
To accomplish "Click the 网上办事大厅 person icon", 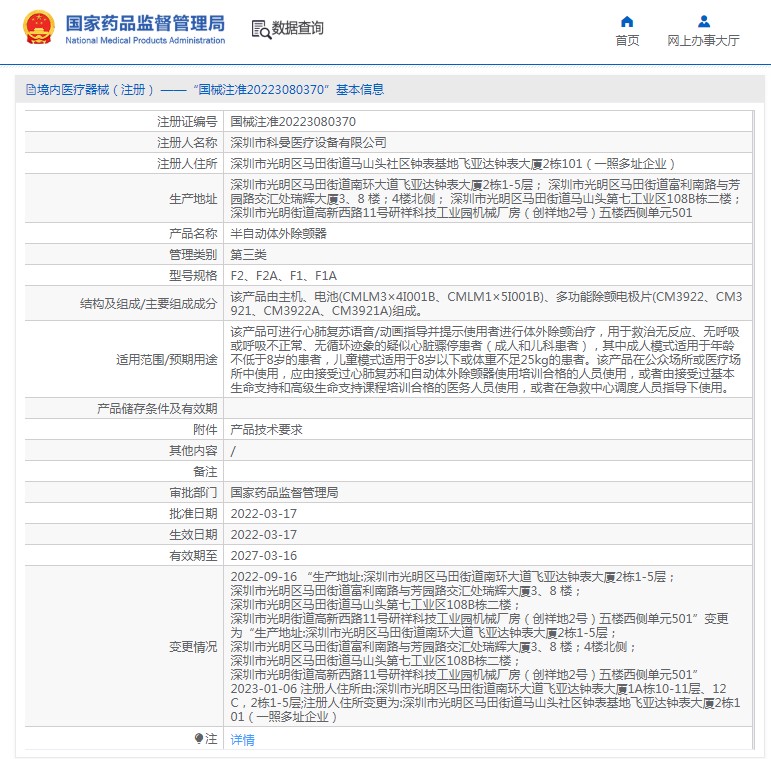I will point(704,21).
